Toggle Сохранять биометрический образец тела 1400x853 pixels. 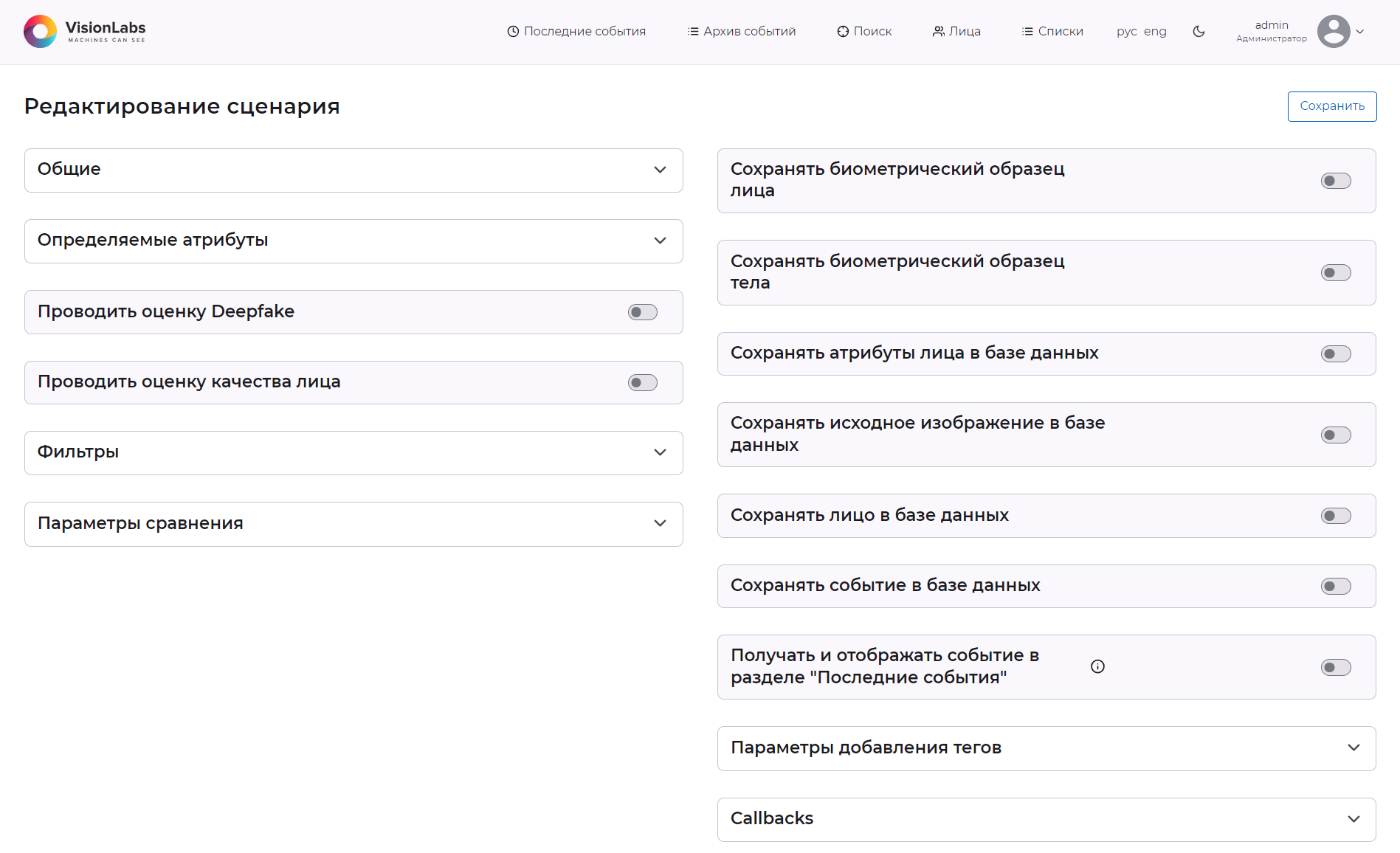coord(1336,273)
